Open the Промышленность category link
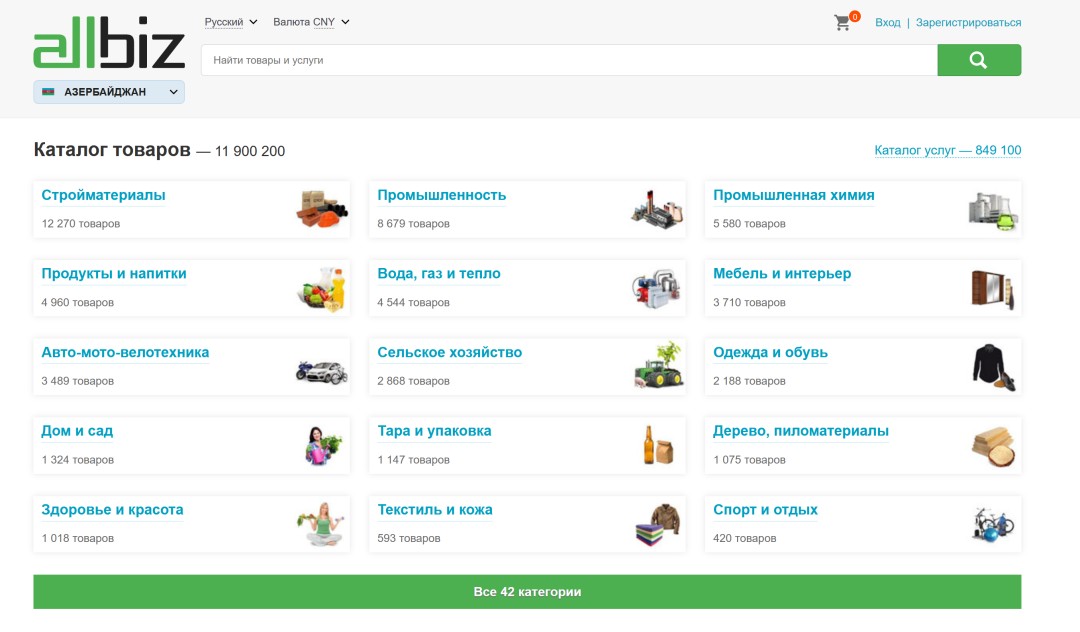 442,196
